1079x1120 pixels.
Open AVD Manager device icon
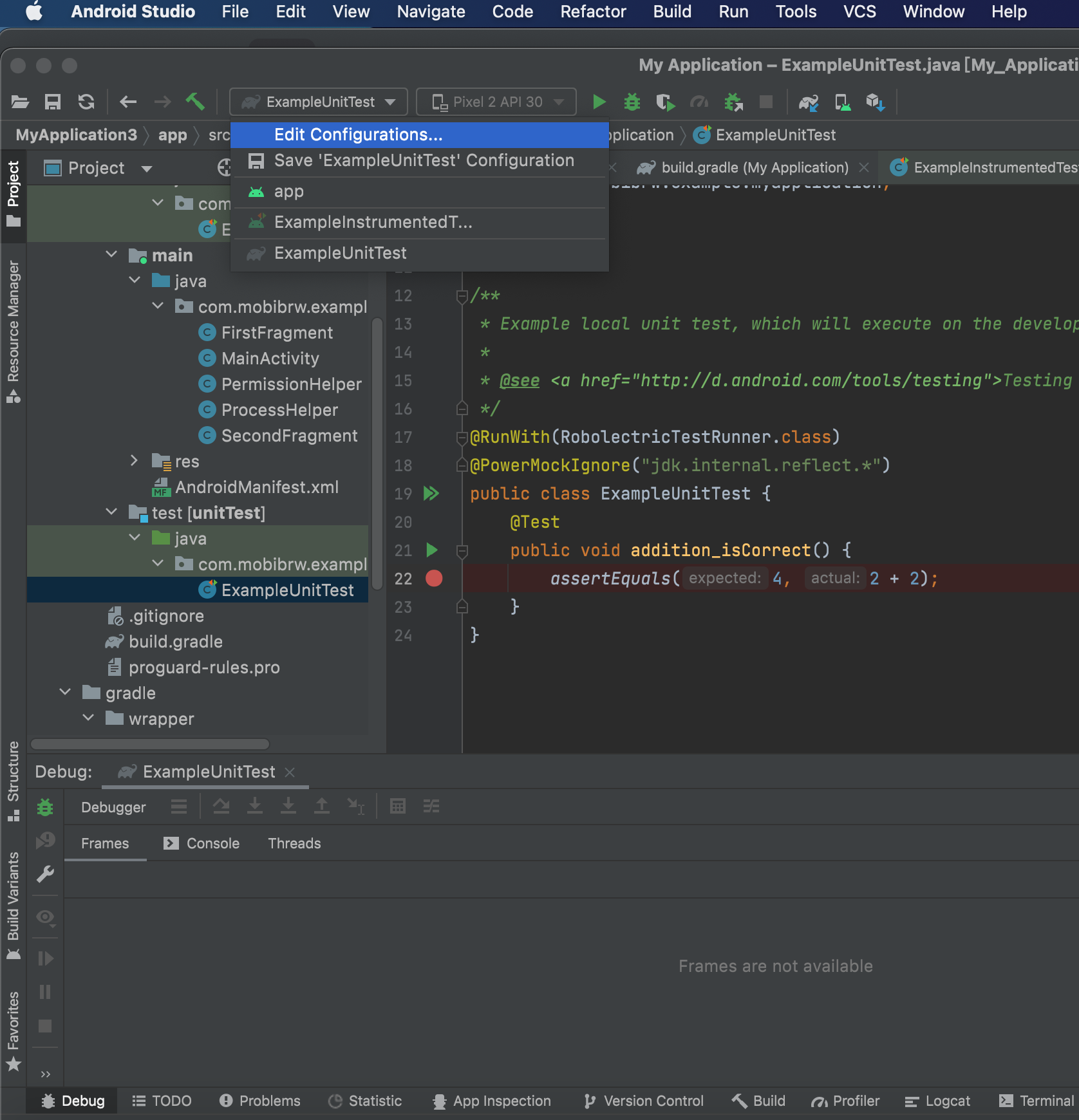[843, 102]
